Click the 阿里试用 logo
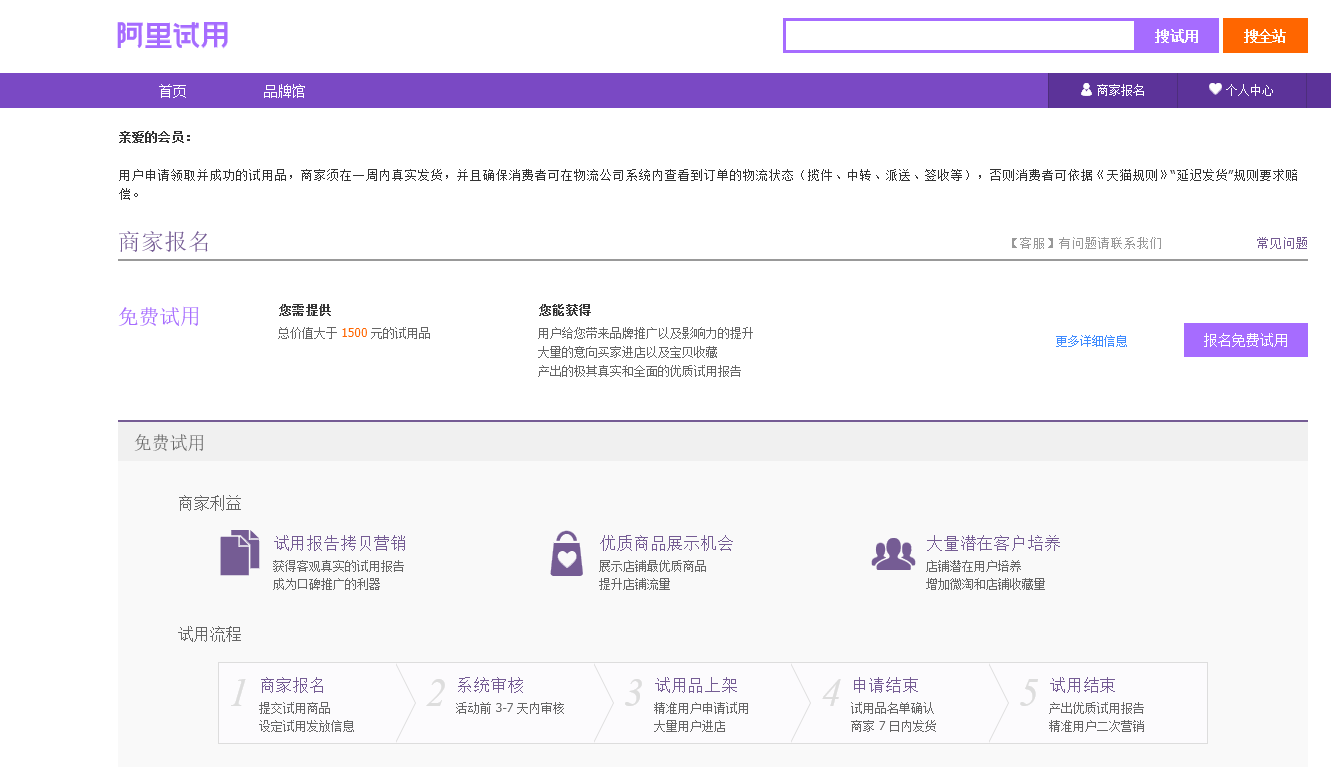The width and height of the screenshot is (1331, 767). (173, 35)
